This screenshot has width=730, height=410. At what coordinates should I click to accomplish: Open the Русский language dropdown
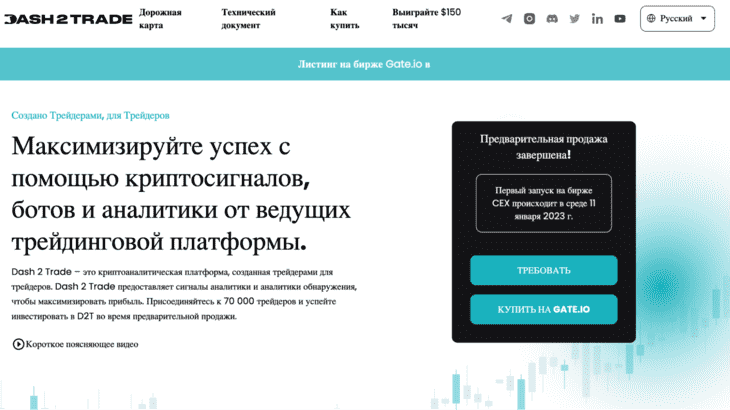click(x=677, y=19)
